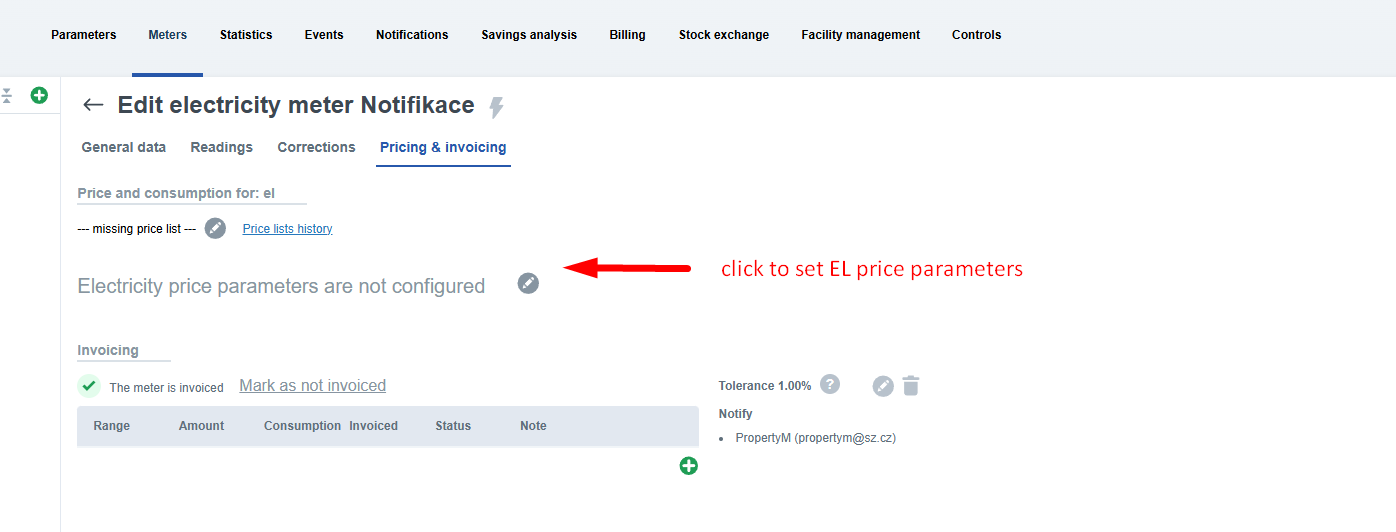Click the Range column header
Viewport: 1396px width, 532px height.
(x=112, y=426)
